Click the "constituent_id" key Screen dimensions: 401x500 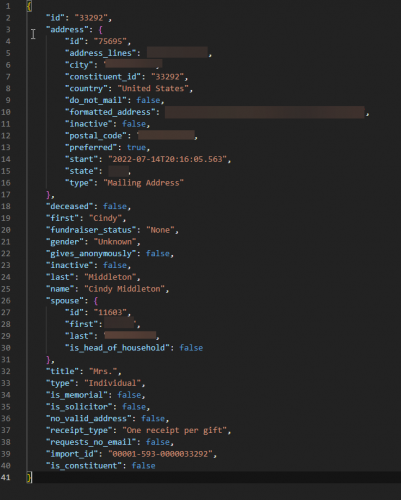tap(103, 77)
